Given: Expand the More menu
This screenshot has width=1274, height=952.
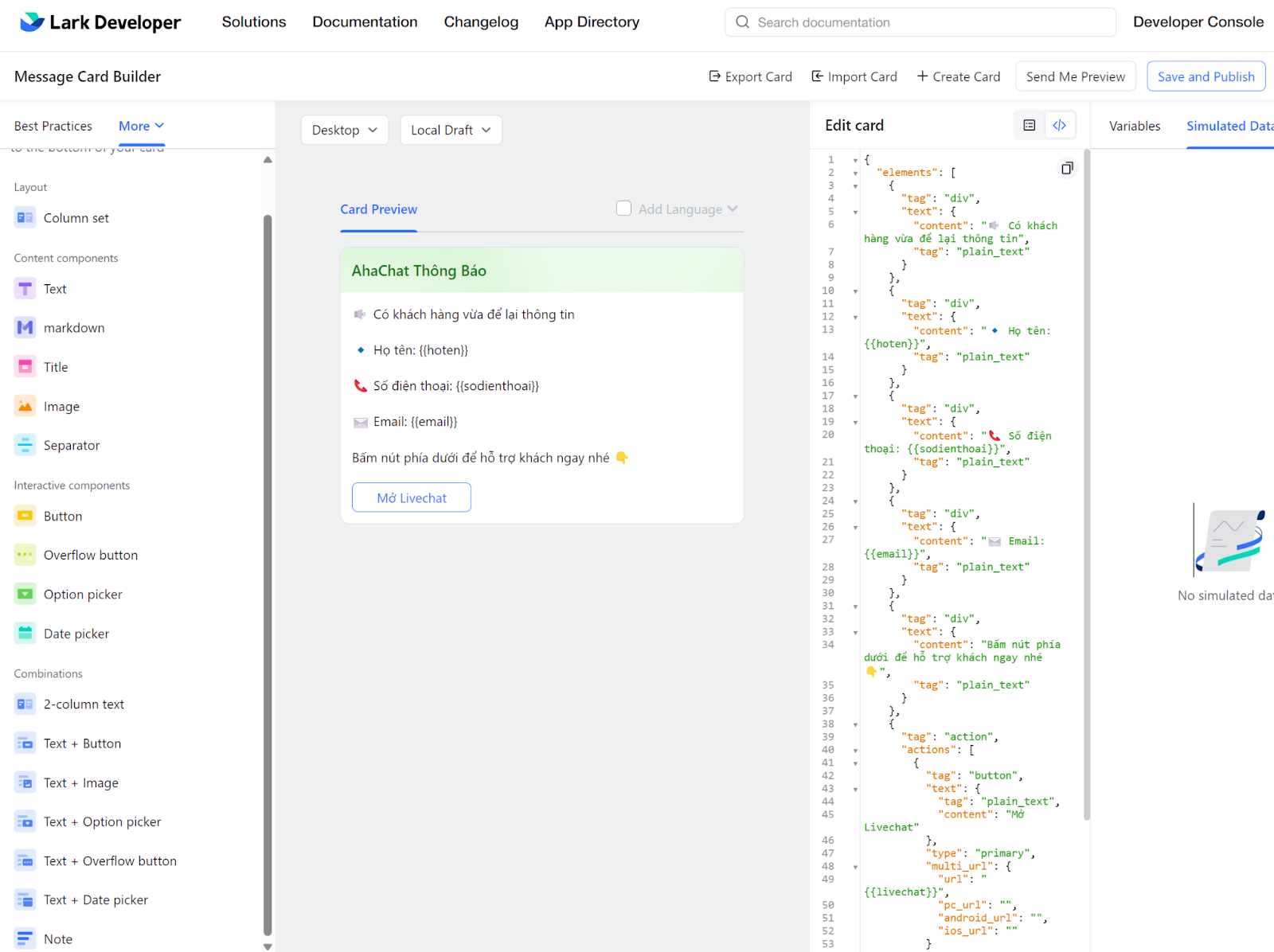Looking at the screenshot, I should [141, 126].
